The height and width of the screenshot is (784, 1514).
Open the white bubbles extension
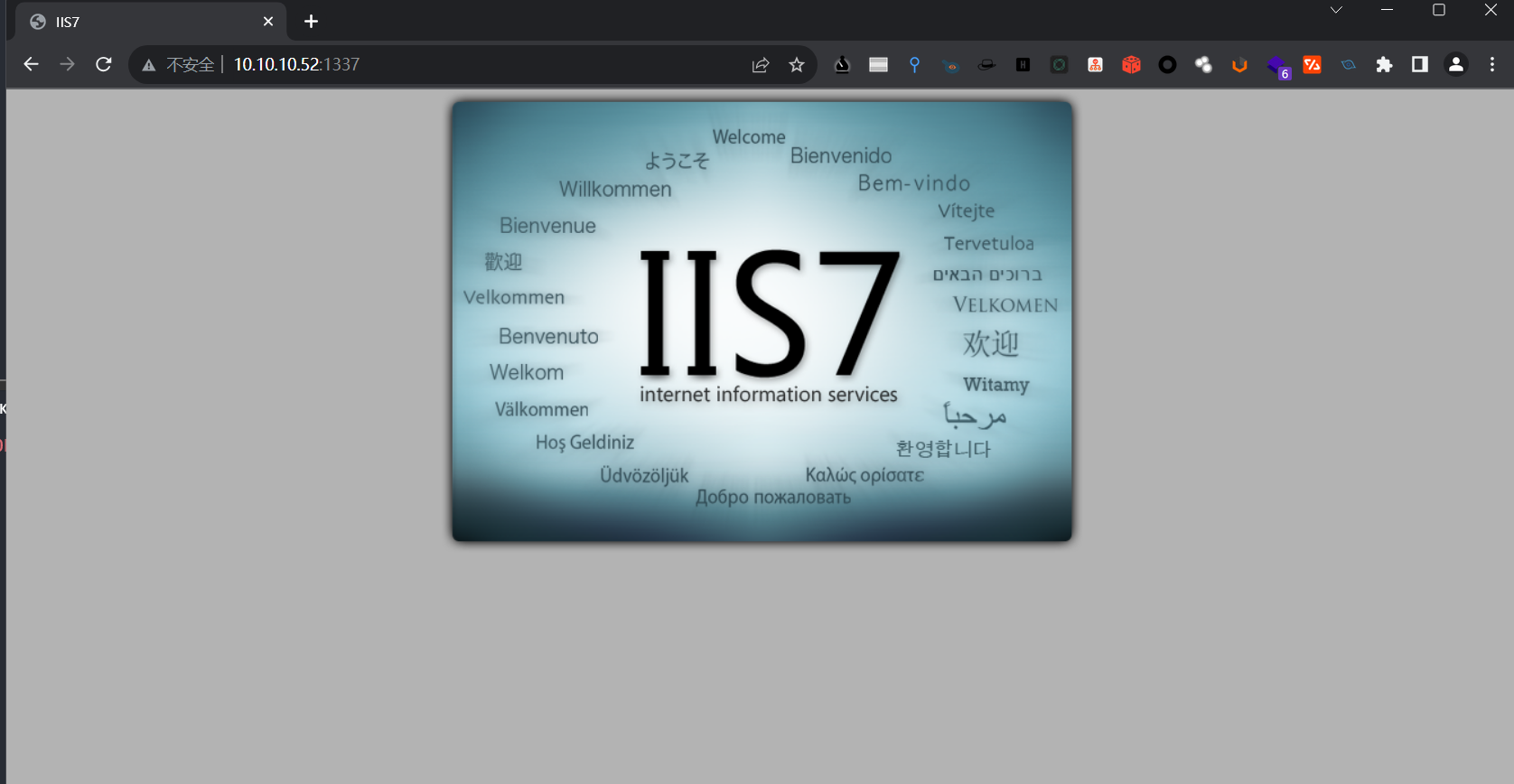tap(1203, 65)
